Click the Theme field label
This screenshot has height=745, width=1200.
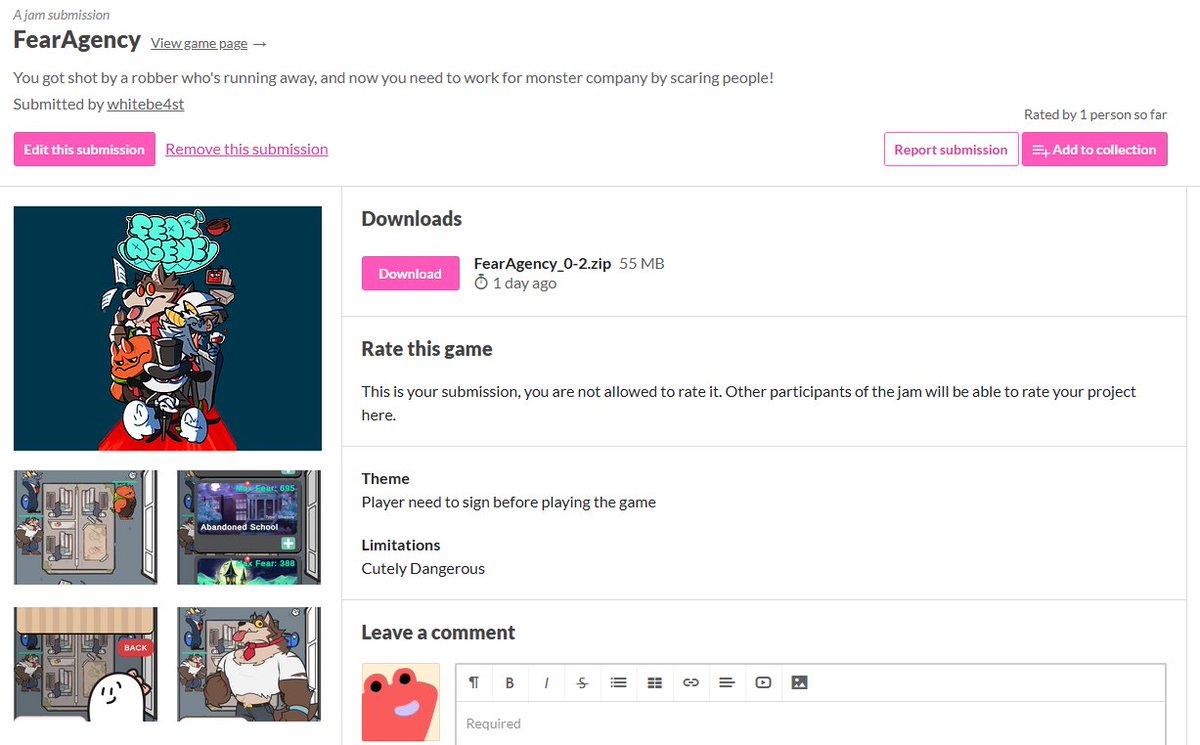386,478
